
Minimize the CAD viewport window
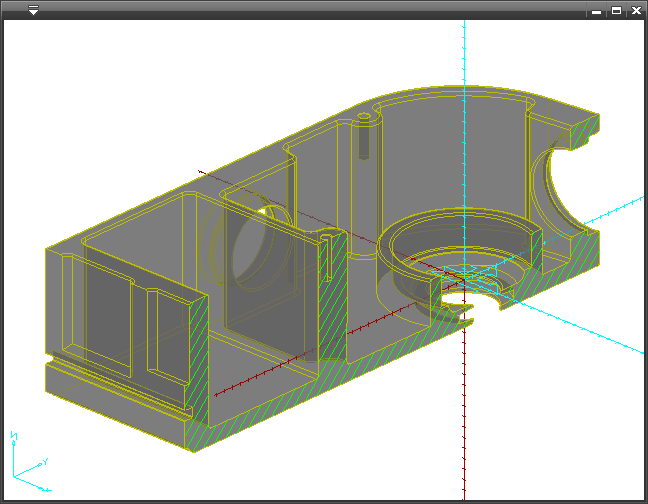click(597, 10)
